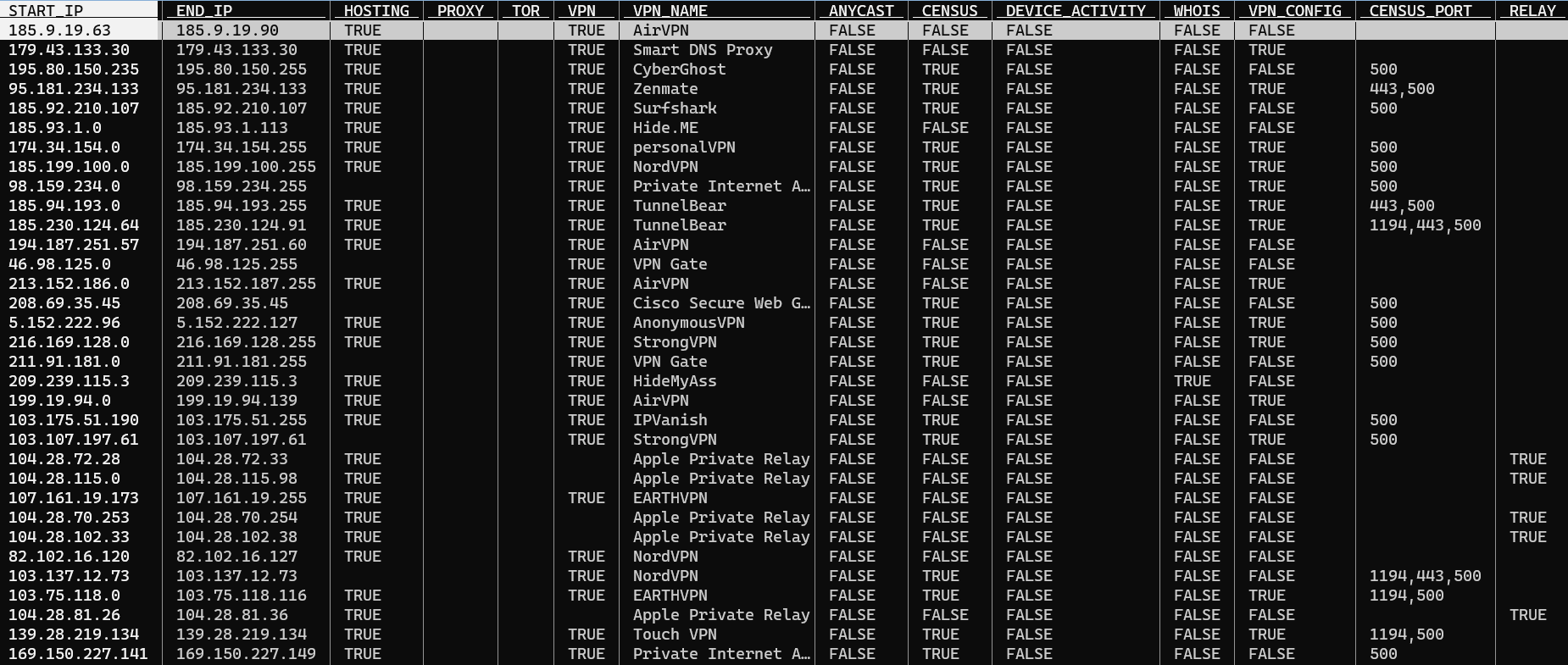The height and width of the screenshot is (665, 1568).
Task: Select start IP 169.150.227.141
Action: click(78, 654)
